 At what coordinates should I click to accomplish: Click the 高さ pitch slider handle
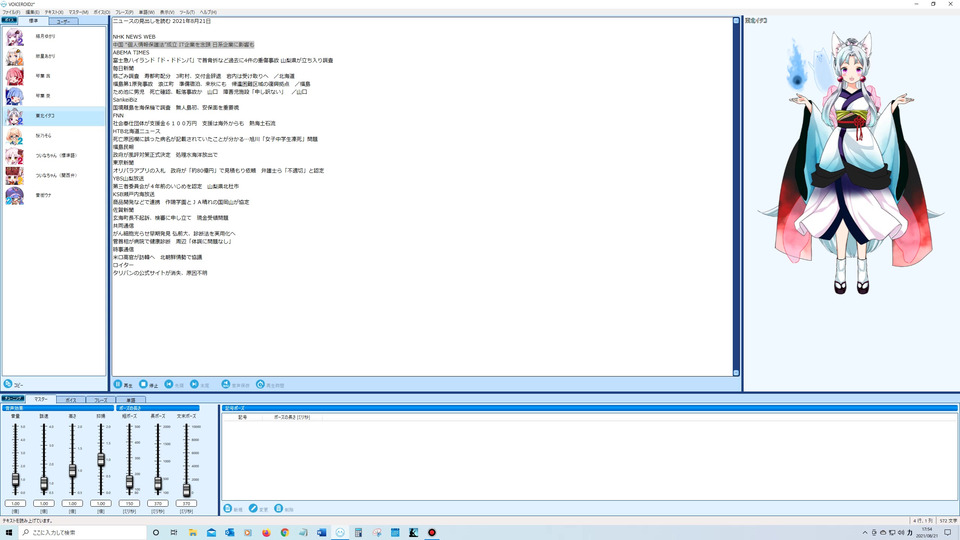(x=72, y=470)
